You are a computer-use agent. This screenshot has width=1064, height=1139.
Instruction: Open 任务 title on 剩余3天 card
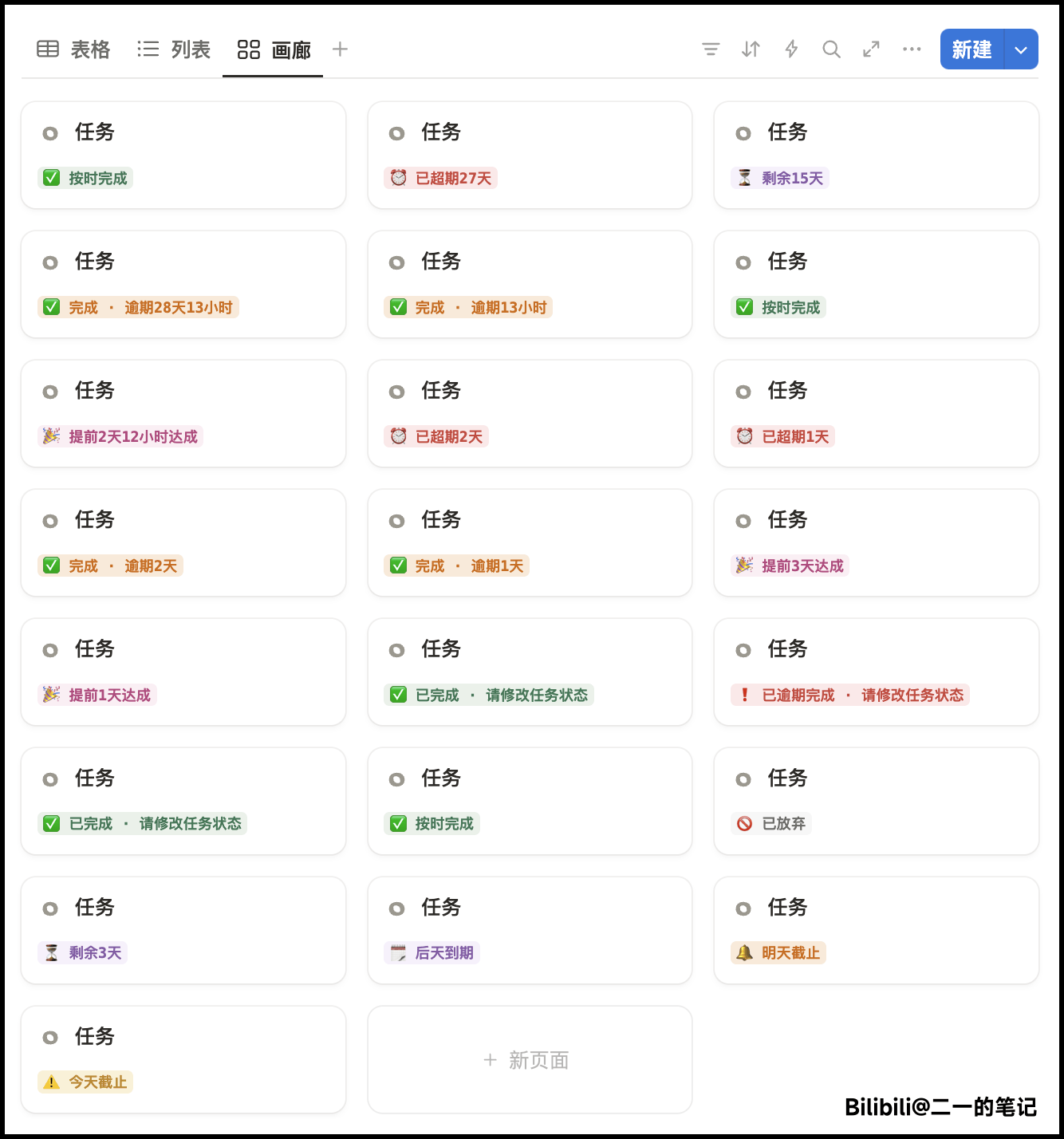coord(95,907)
